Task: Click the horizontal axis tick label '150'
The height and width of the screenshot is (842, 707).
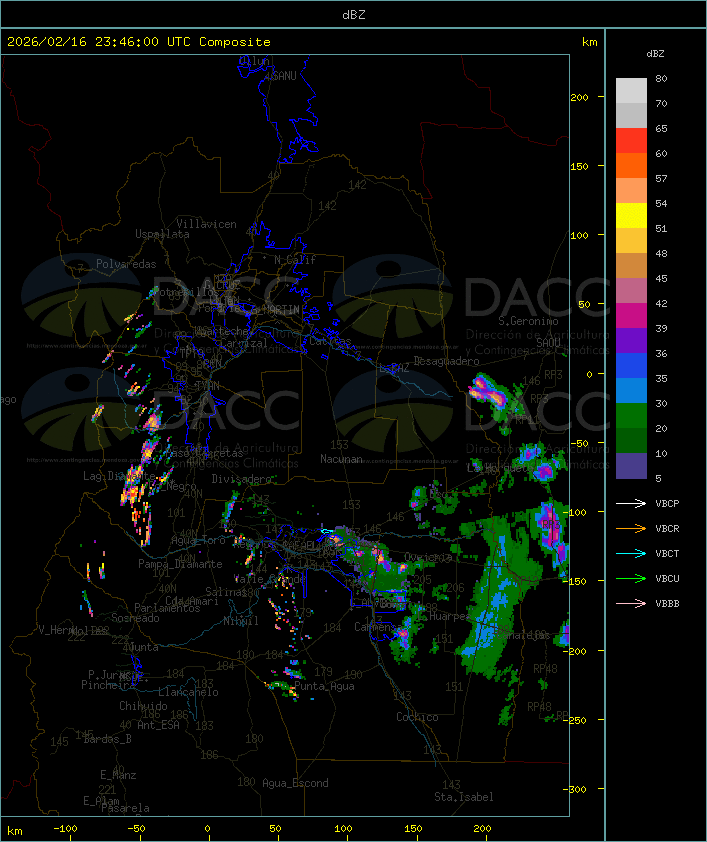Action: click(x=413, y=829)
